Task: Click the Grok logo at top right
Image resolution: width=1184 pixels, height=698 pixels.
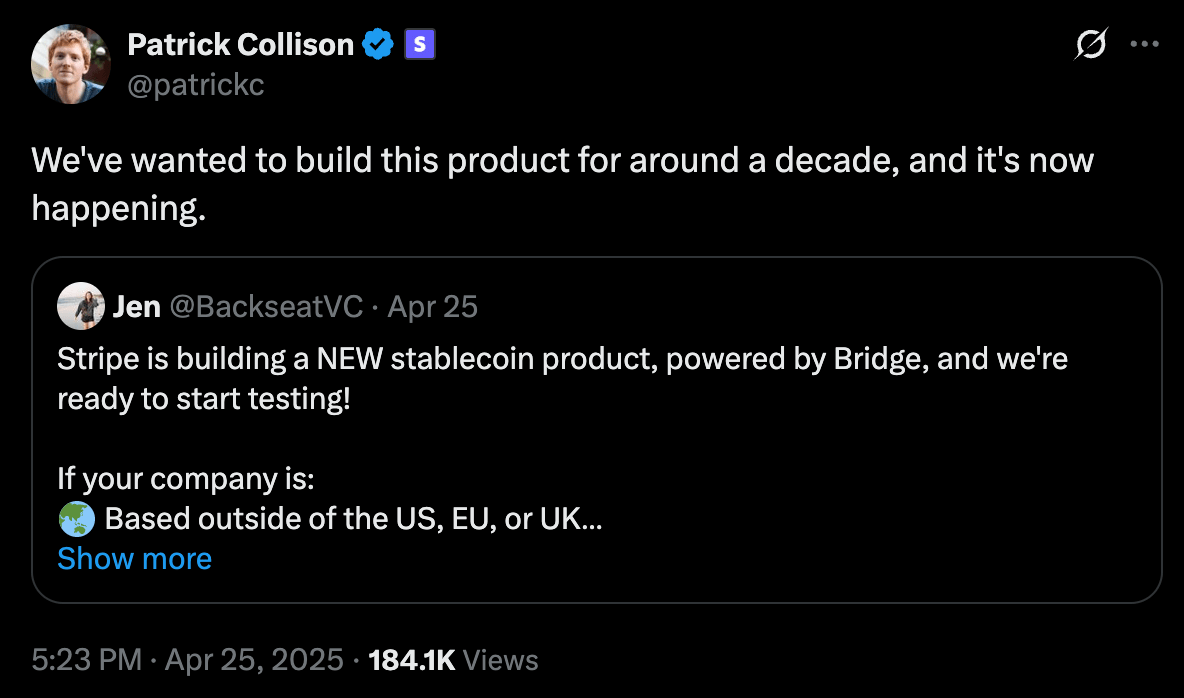Action: [x=1090, y=44]
